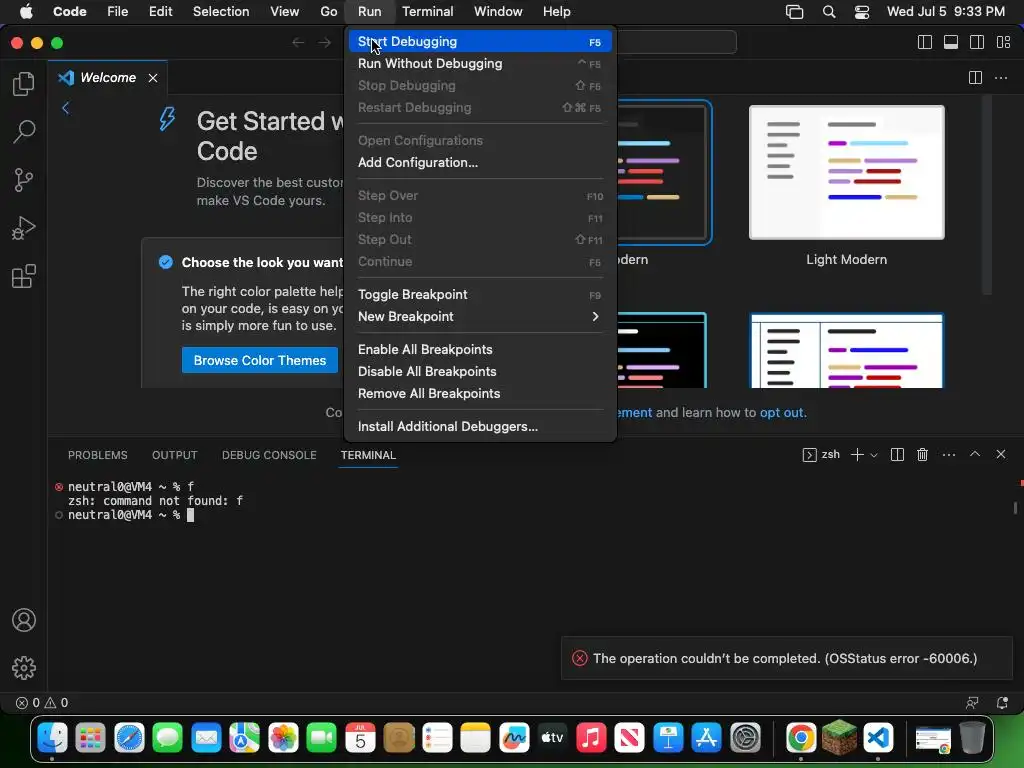Open errors and warnings status bar item
The height and width of the screenshot is (768, 1024).
click(x=42, y=703)
